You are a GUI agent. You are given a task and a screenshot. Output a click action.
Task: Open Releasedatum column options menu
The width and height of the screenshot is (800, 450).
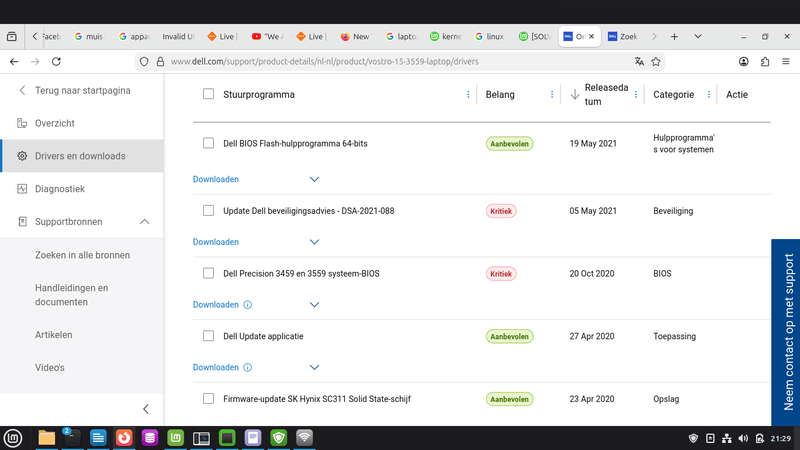[x=635, y=94]
